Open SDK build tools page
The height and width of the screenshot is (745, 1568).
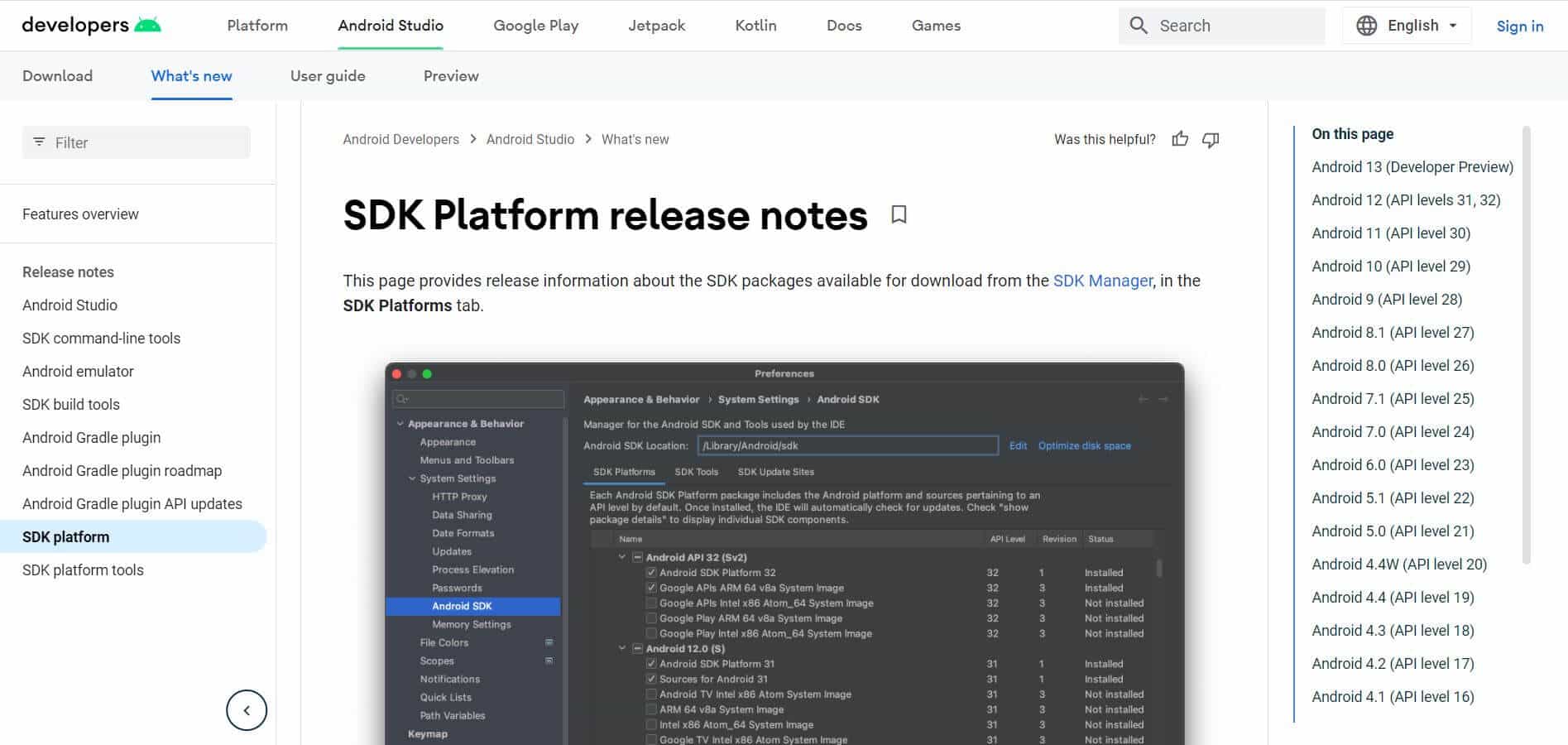click(71, 404)
